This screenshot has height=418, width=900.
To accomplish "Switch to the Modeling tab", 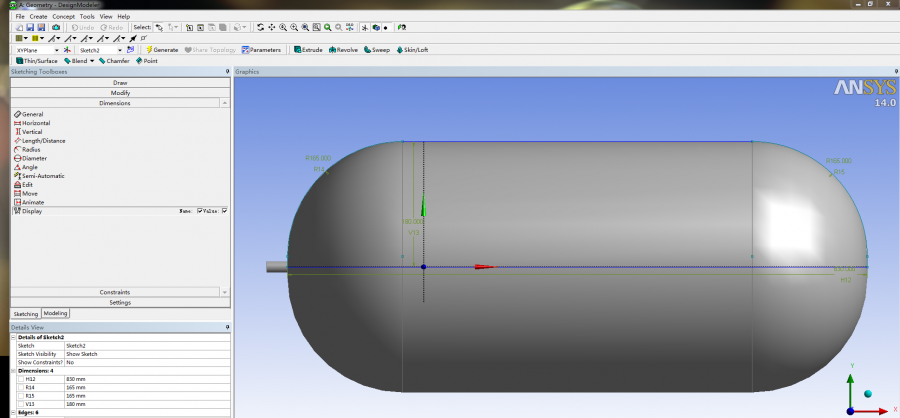I will pos(56,313).
